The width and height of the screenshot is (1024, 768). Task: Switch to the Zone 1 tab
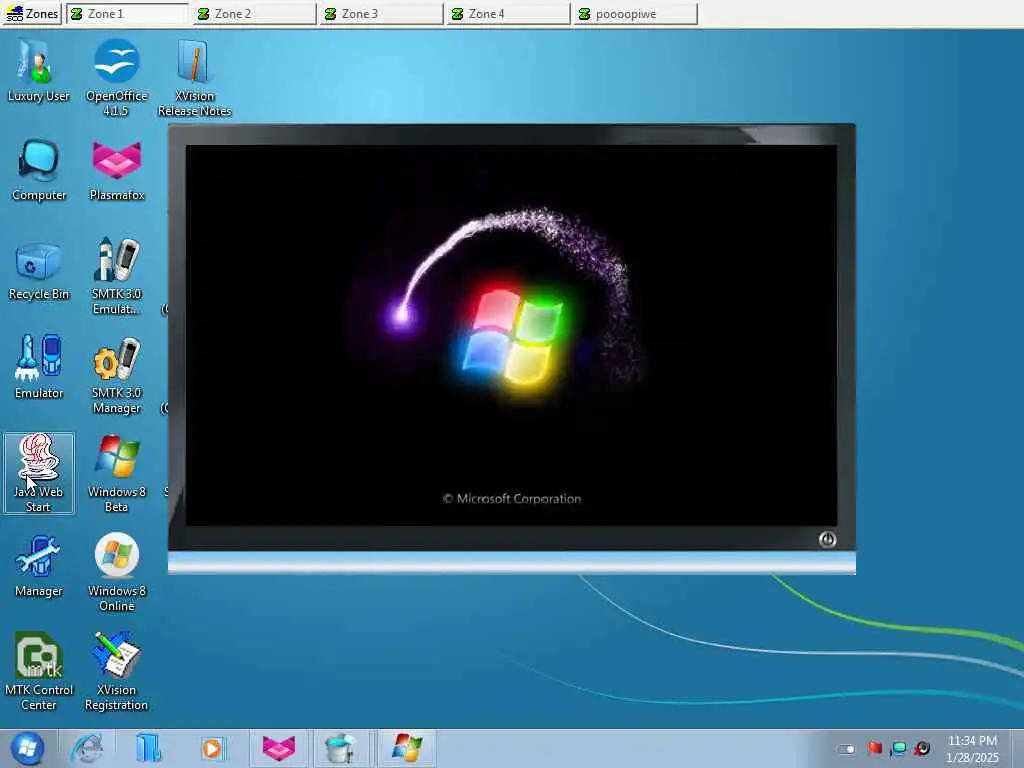pos(127,14)
